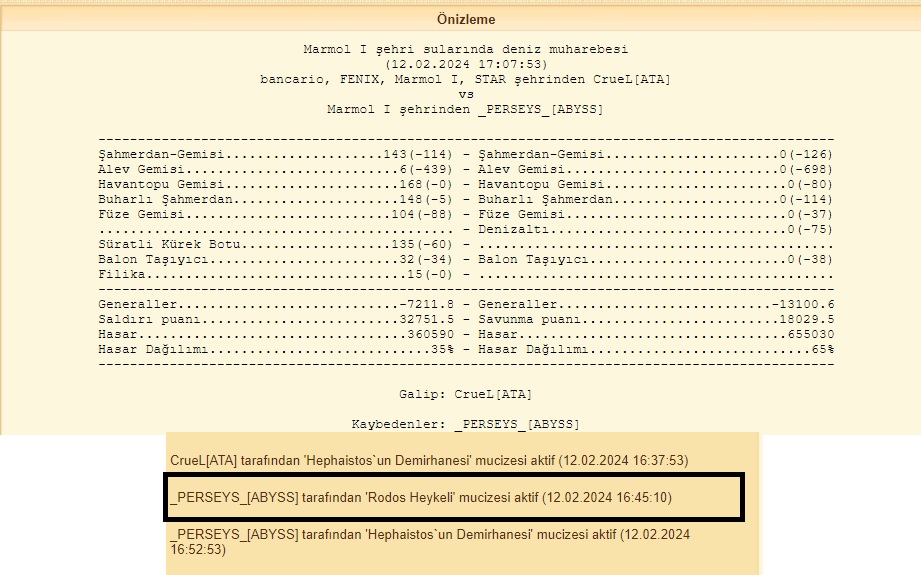This screenshot has height=575, width=921.
Task: Click the 'Rodos Heykeli' miracle message
Action: pos(421,497)
